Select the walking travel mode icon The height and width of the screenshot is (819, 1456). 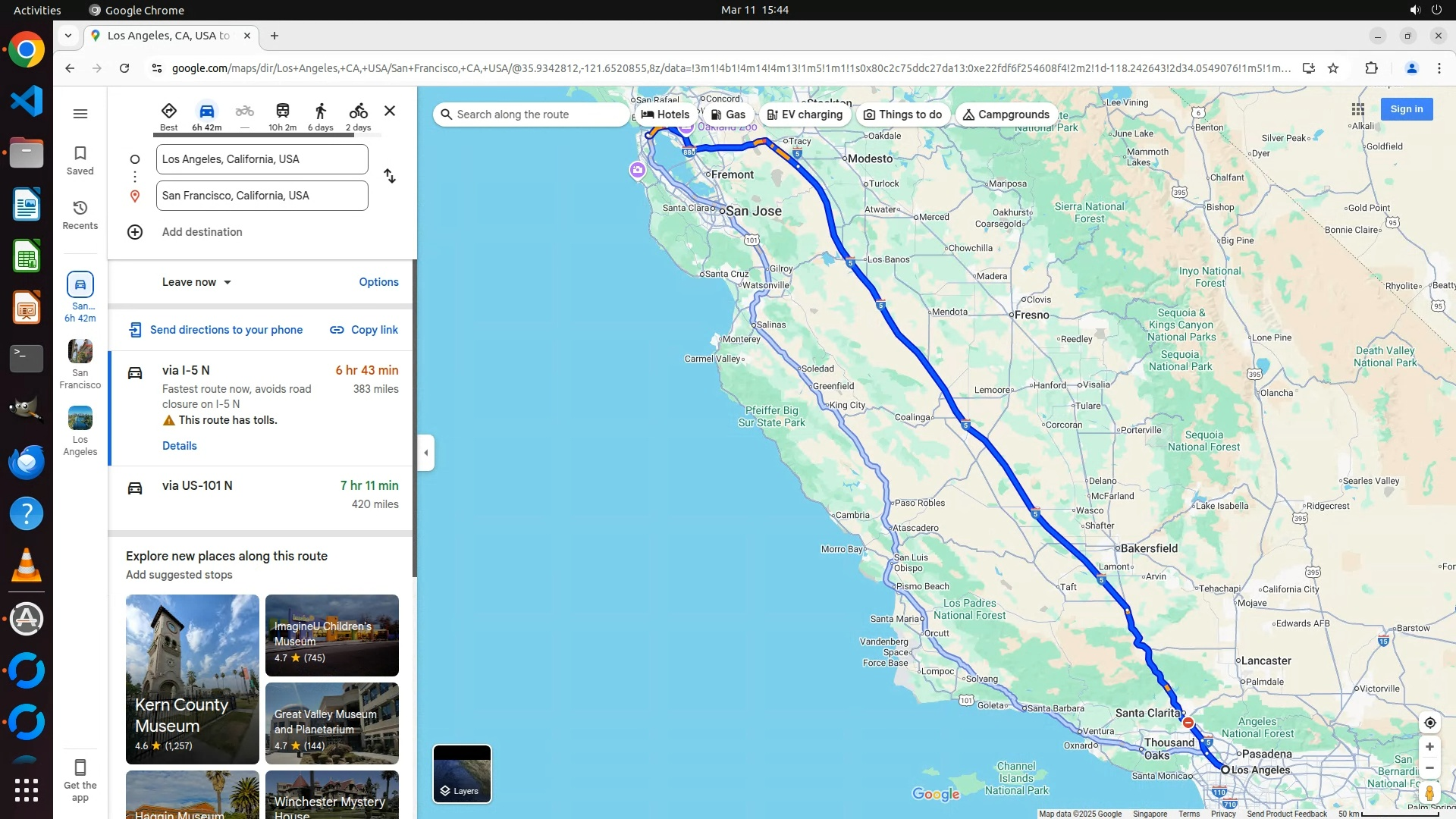pos(320,111)
